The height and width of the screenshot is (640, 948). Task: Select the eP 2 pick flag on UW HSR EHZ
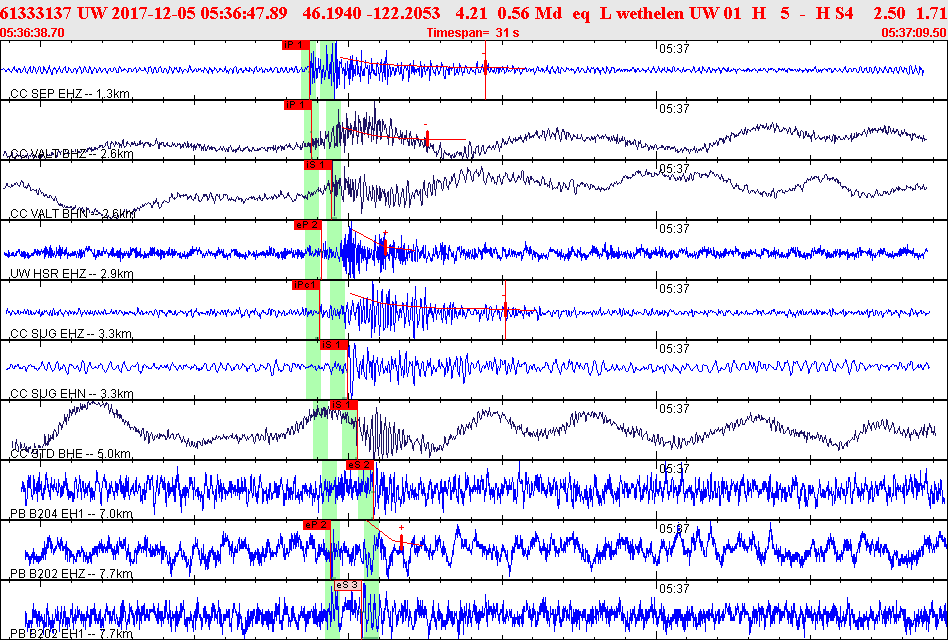[x=308, y=225]
